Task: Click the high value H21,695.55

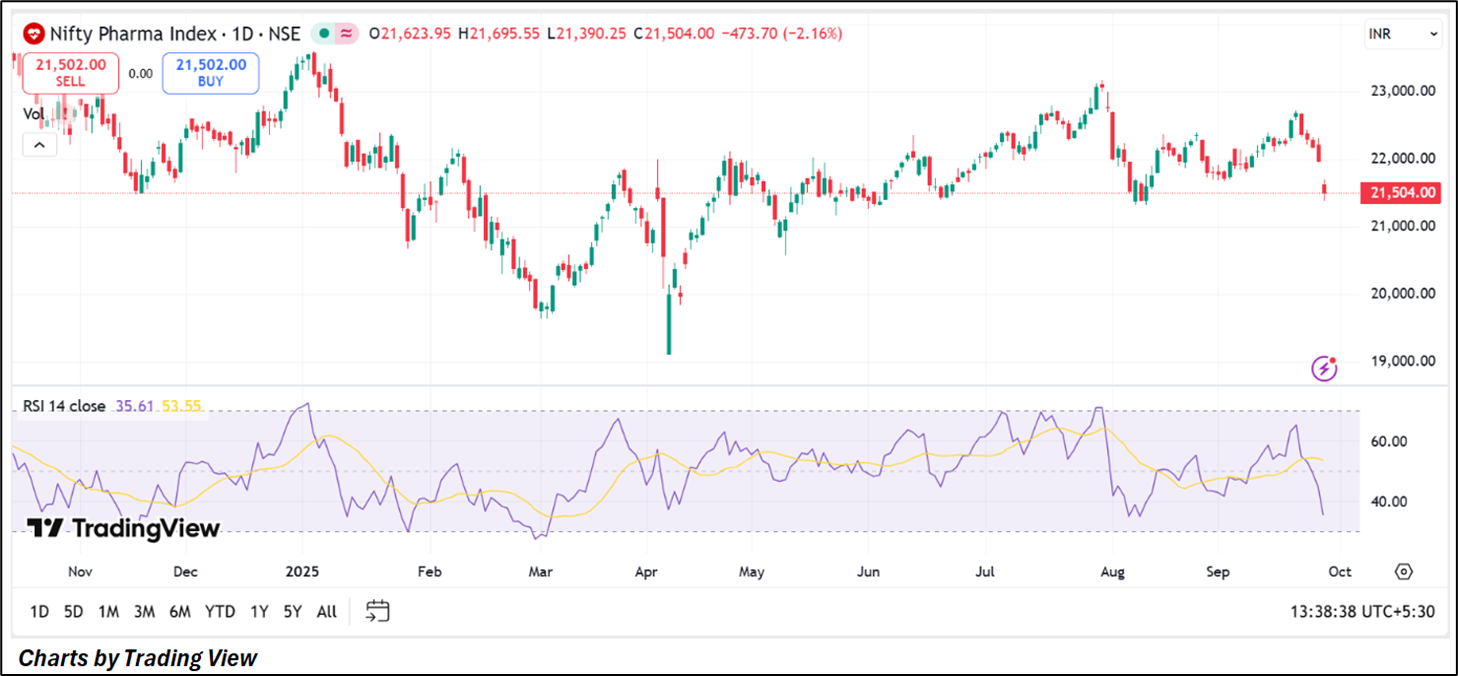Action: pyautogui.click(x=499, y=33)
